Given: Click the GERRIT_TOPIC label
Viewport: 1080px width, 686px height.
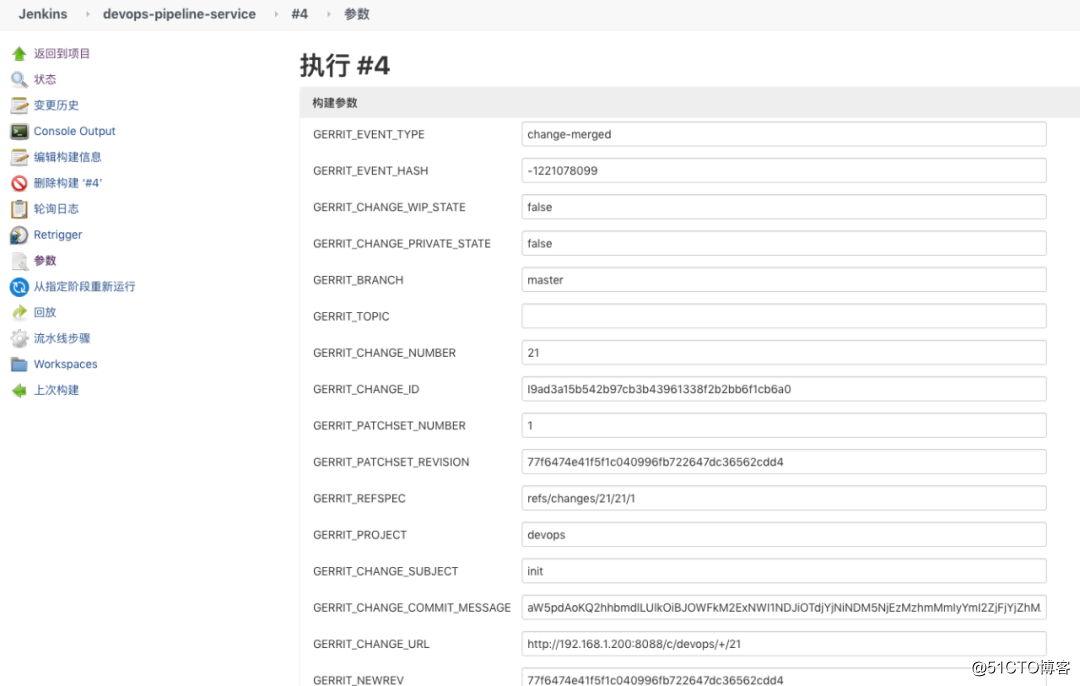Looking at the screenshot, I should (351, 317).
